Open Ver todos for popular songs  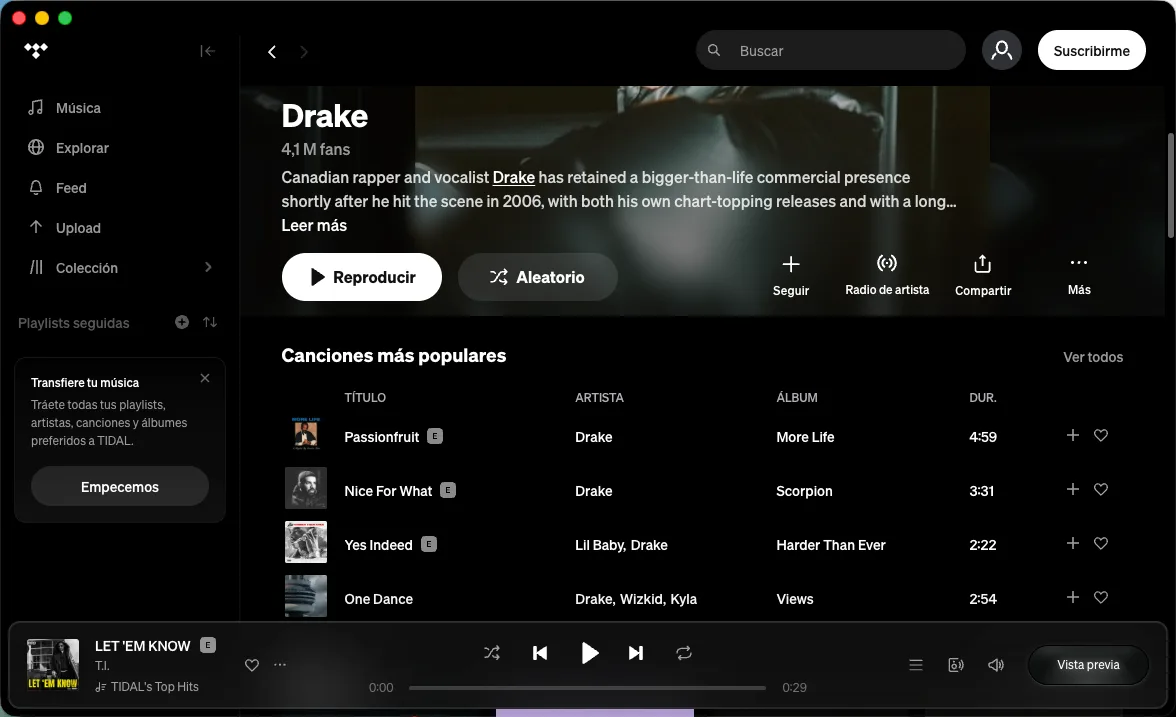(x=1093, y=357)
